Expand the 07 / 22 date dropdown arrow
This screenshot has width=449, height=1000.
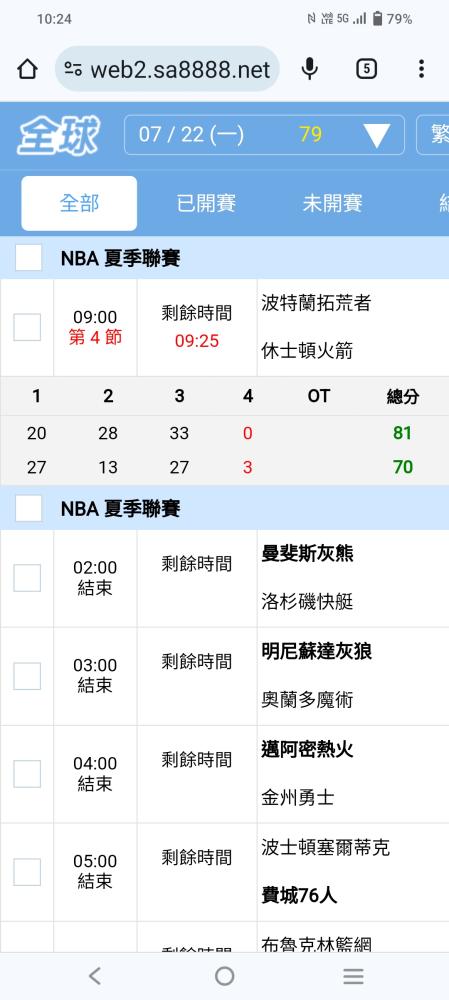click(377, 135)
